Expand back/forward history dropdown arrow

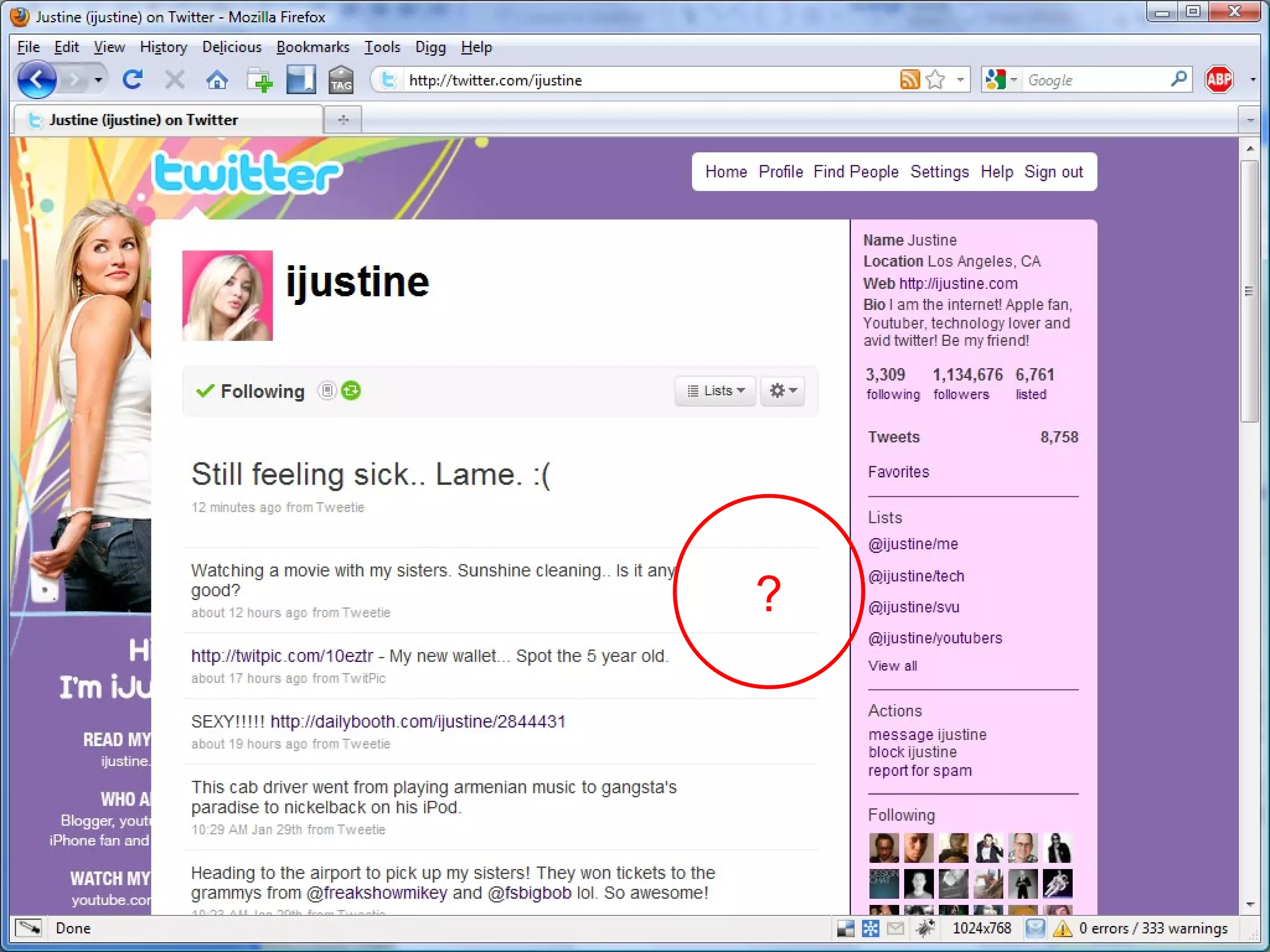point(98,80)
